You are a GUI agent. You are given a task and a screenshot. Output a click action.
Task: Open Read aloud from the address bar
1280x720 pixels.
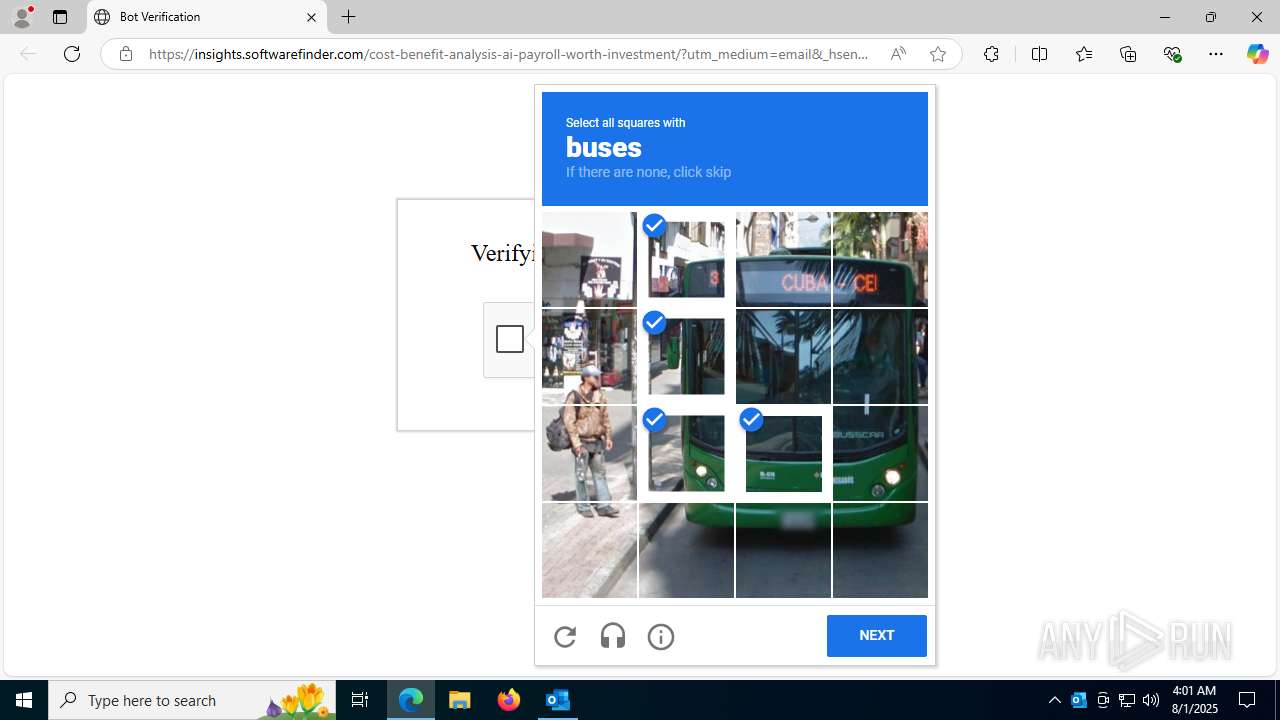898,54
